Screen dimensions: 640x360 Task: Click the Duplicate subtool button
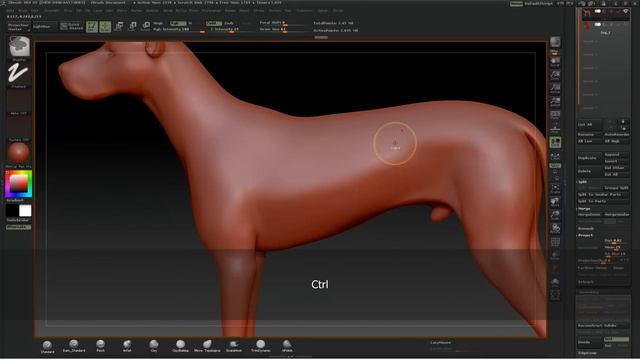[589, 158]
